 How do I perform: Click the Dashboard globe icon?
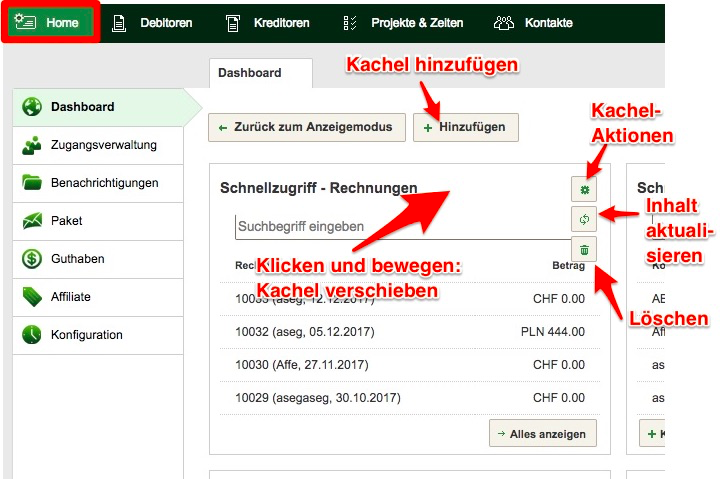(x=32, y=106)
